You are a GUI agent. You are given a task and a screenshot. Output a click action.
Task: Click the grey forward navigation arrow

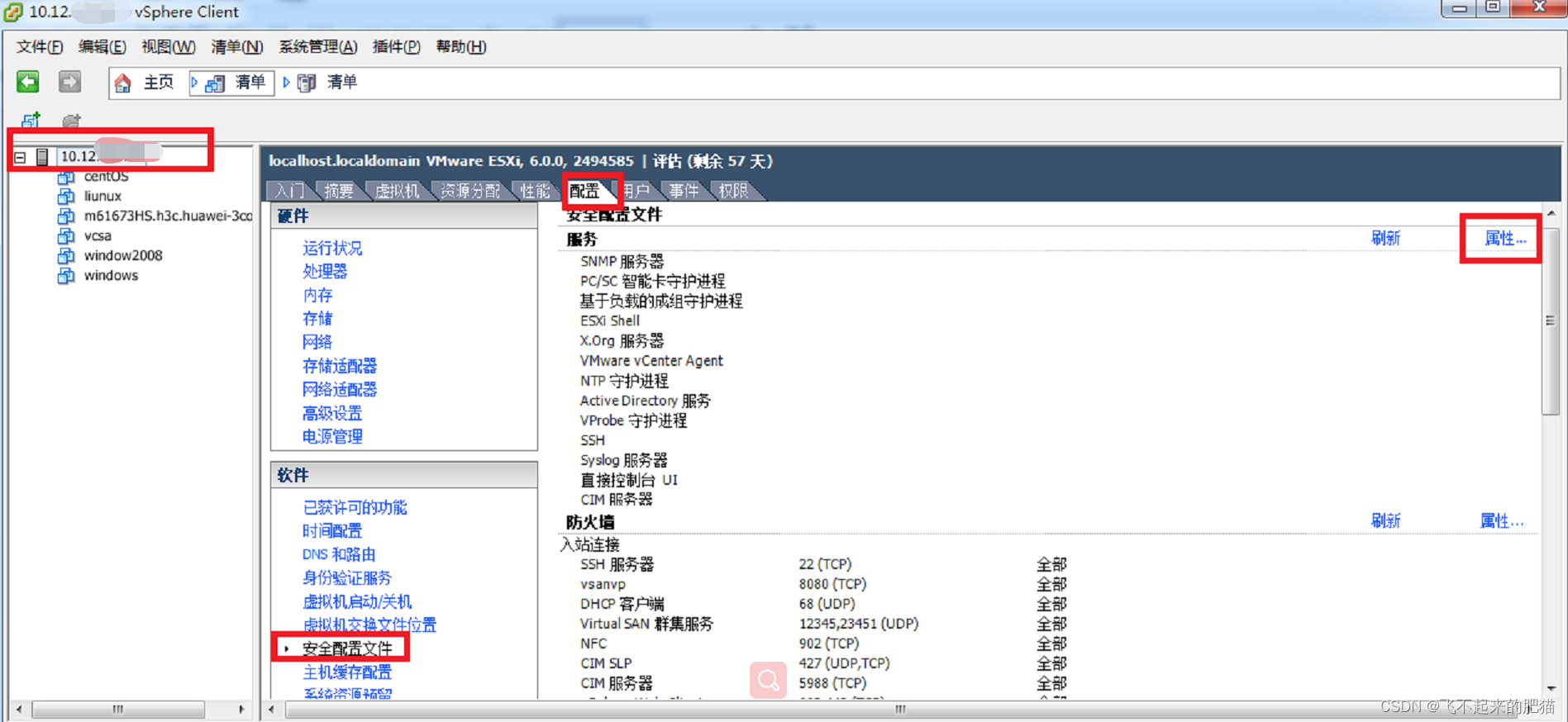pos(70,81)
